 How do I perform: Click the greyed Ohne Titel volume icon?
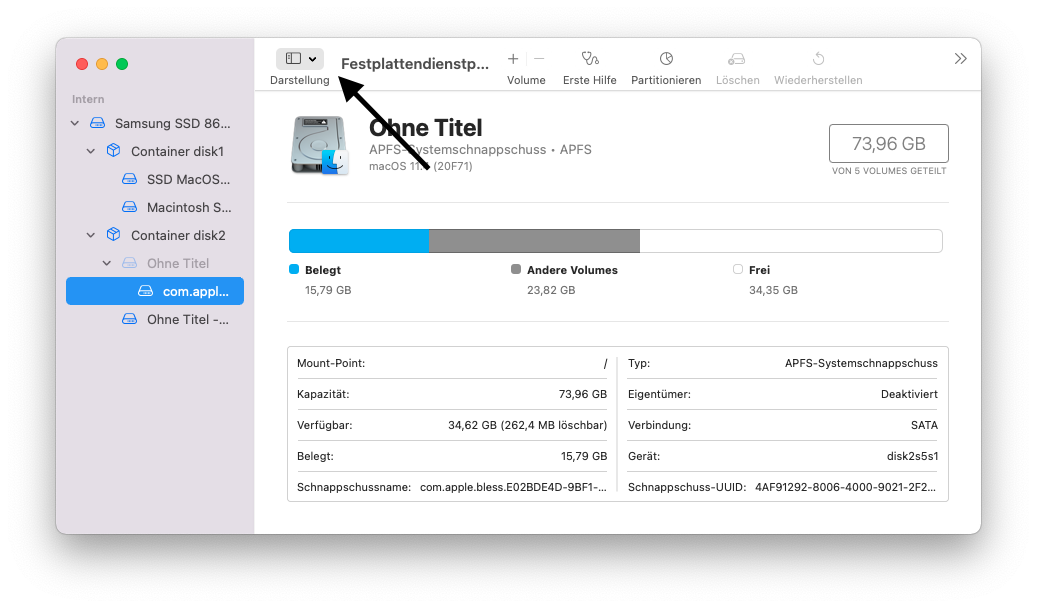point(130,263)
